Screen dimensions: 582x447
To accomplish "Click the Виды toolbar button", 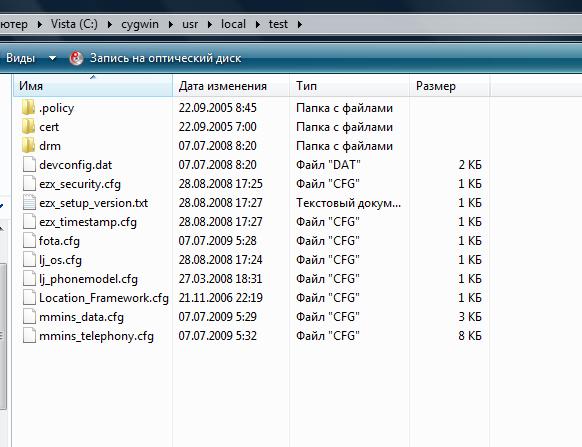I will coord(20,58).
